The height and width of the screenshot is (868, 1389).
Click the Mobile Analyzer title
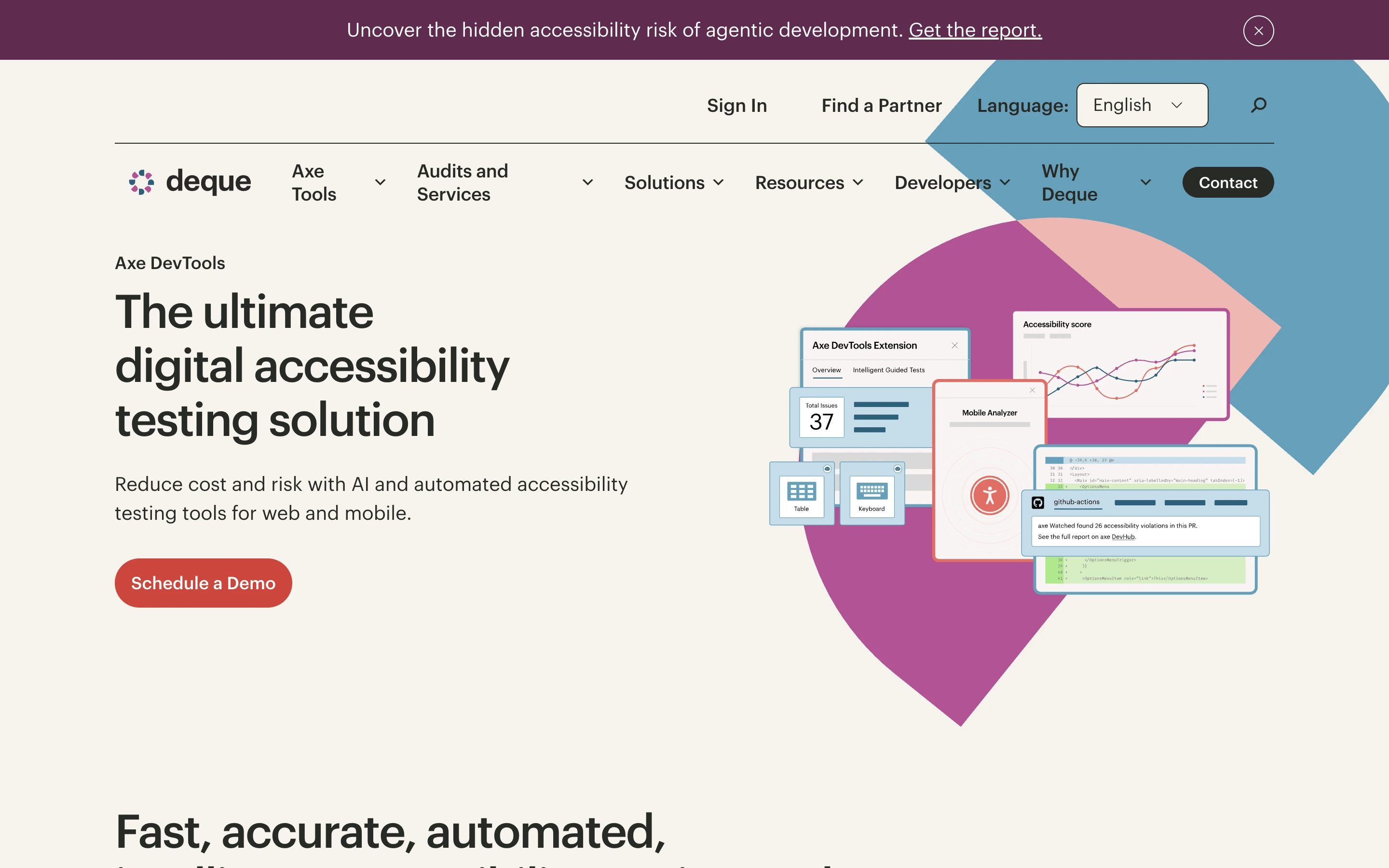(x=990, y=413)
